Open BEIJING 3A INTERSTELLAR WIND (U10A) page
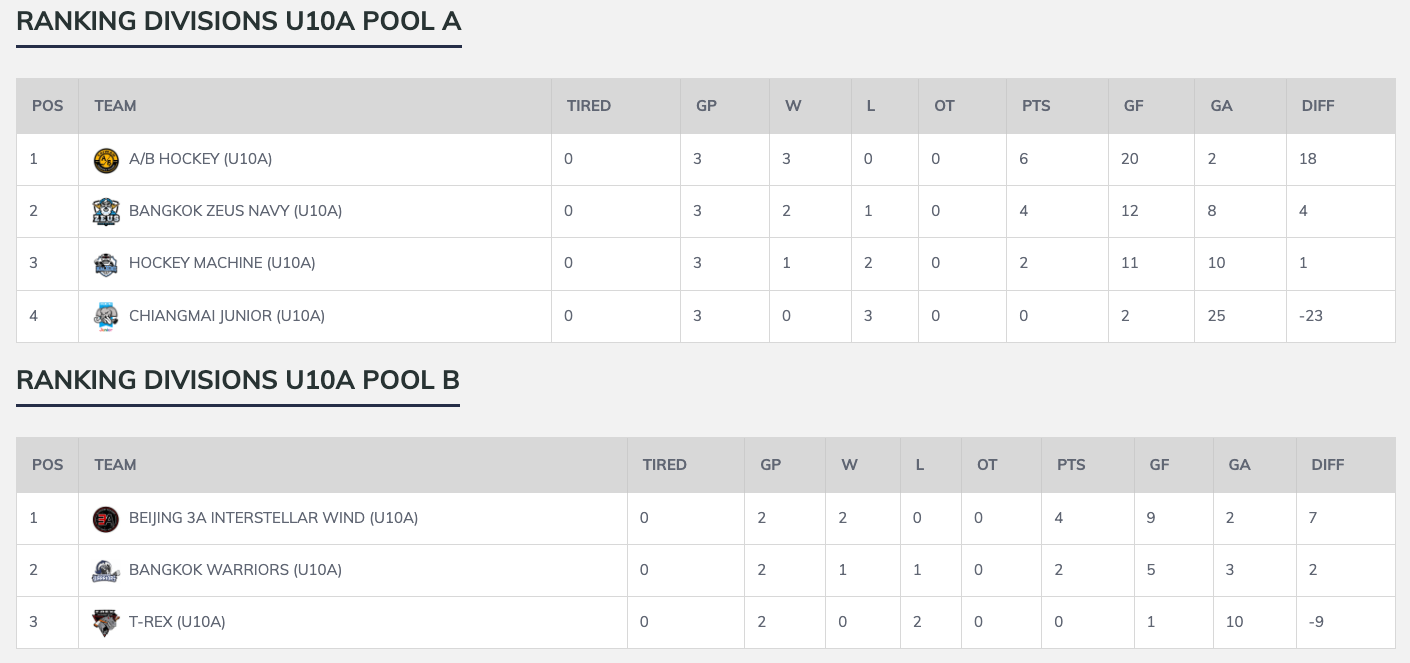Viewport: 1410px width, 663px height. [273, 518]
